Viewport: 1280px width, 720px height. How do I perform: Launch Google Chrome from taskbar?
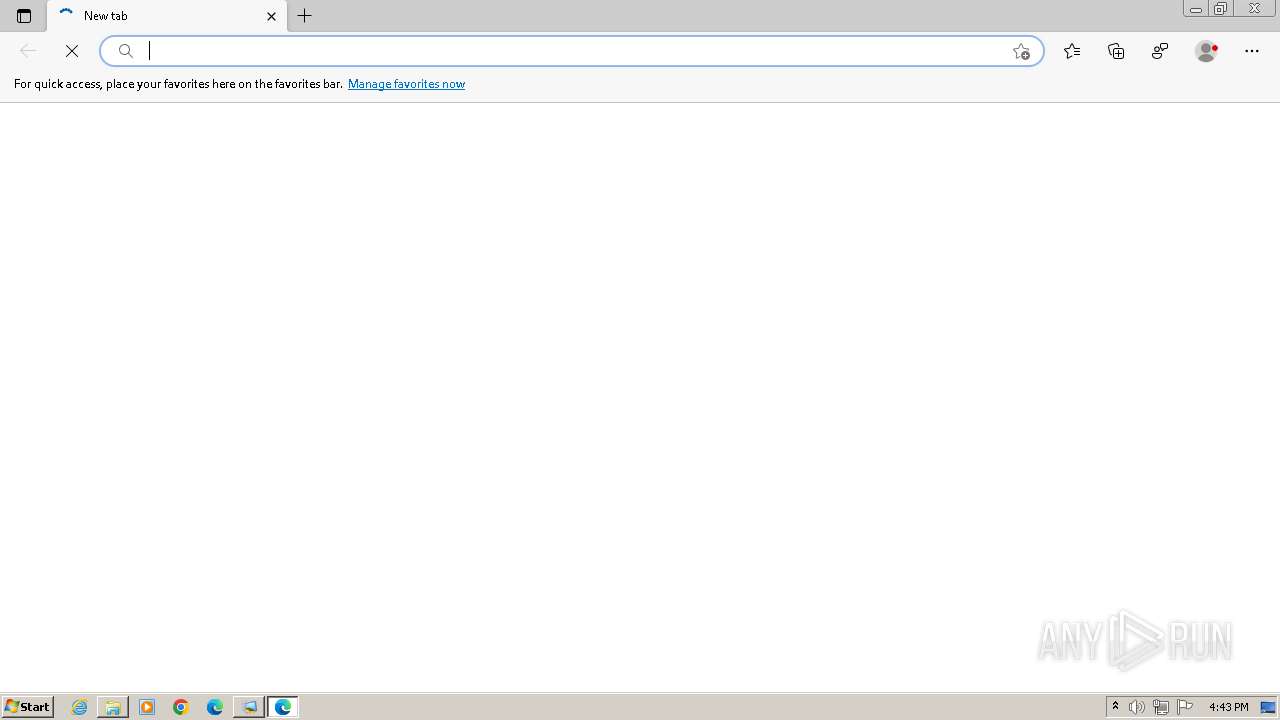[x=181, y=707]
